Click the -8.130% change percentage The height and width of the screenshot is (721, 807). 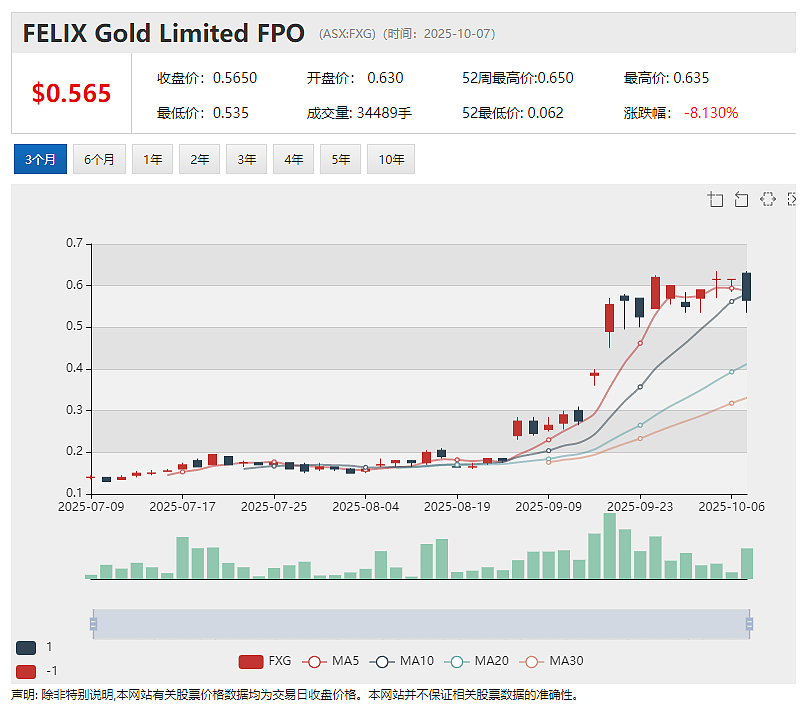click(x=711, y=113)
